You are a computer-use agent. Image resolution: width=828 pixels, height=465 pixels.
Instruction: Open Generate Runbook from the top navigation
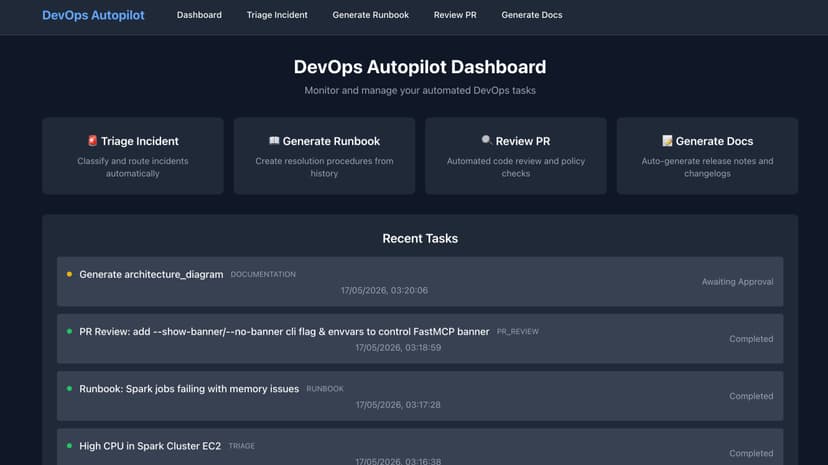pyautogui.click(x=370, y=15)
